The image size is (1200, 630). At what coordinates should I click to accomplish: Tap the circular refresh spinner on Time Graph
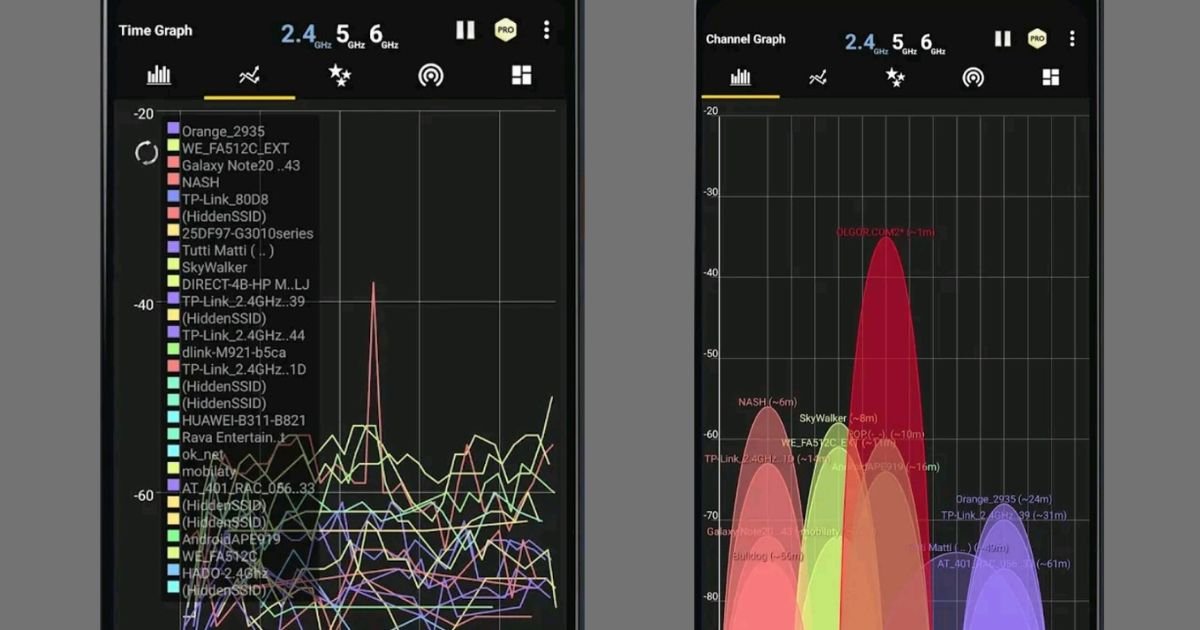tap(146, 153)
